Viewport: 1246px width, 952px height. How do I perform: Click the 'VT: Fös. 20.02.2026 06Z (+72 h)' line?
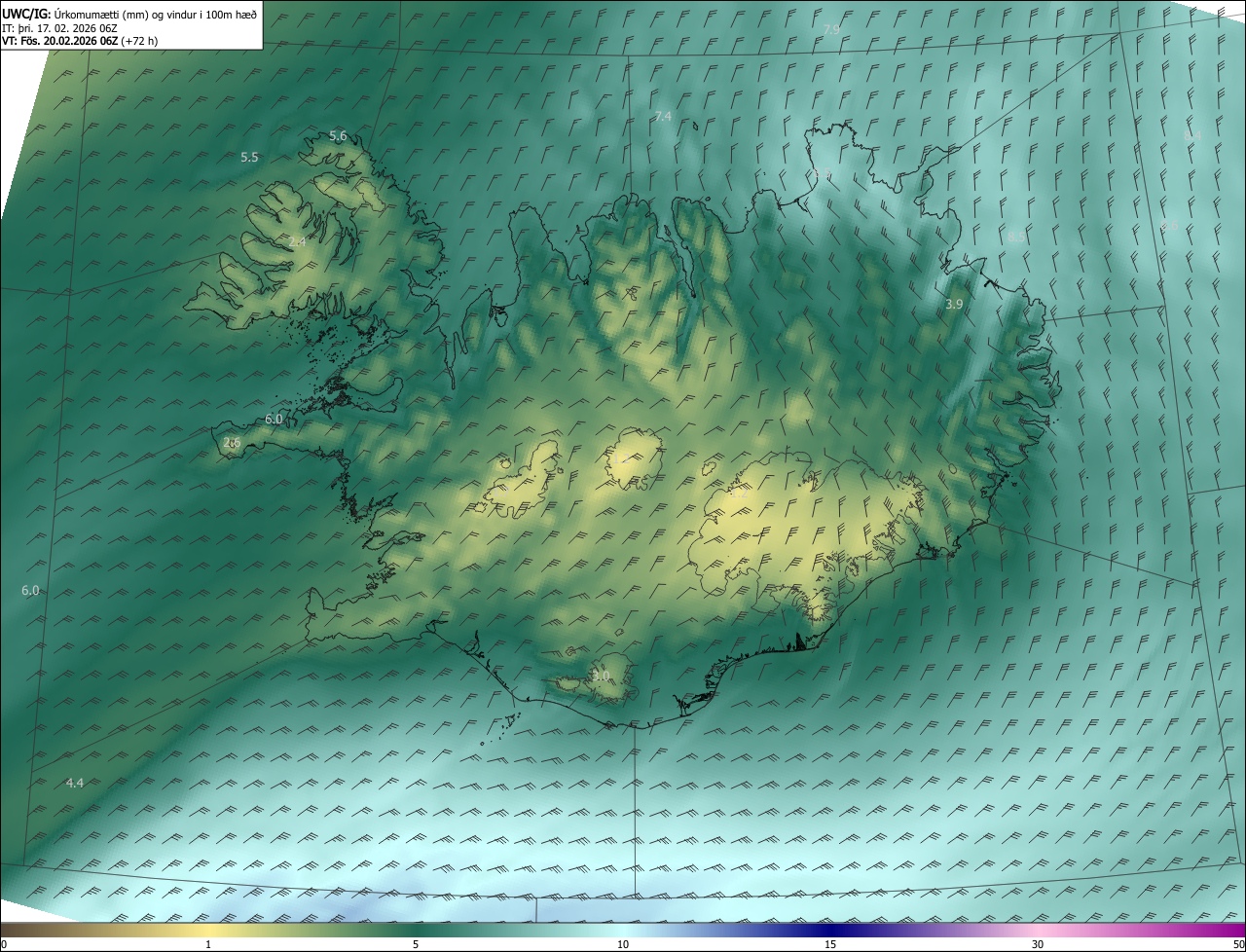[80, 41]
